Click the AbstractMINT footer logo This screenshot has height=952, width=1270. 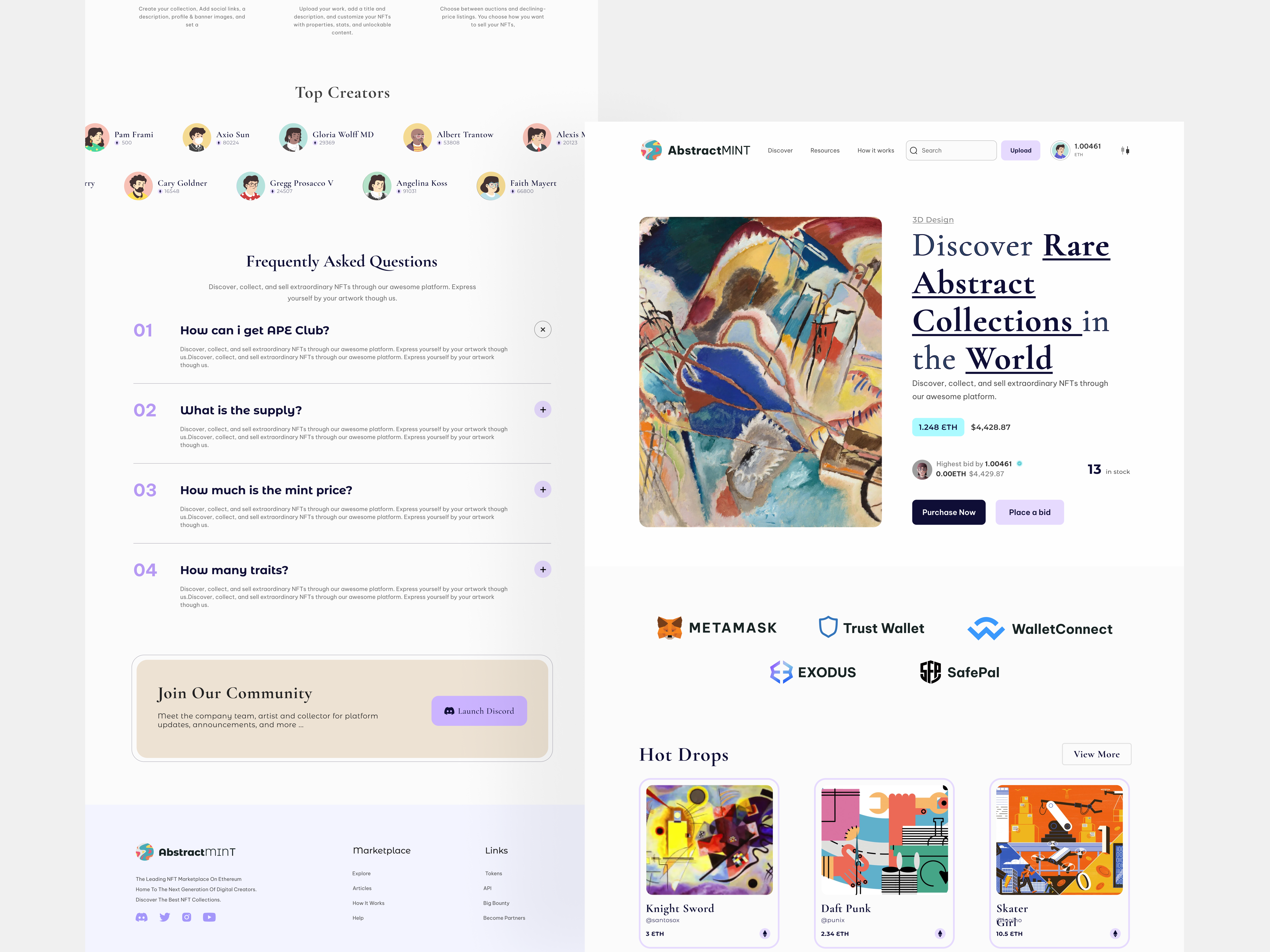pyautogui.click(x=185, y=852)
